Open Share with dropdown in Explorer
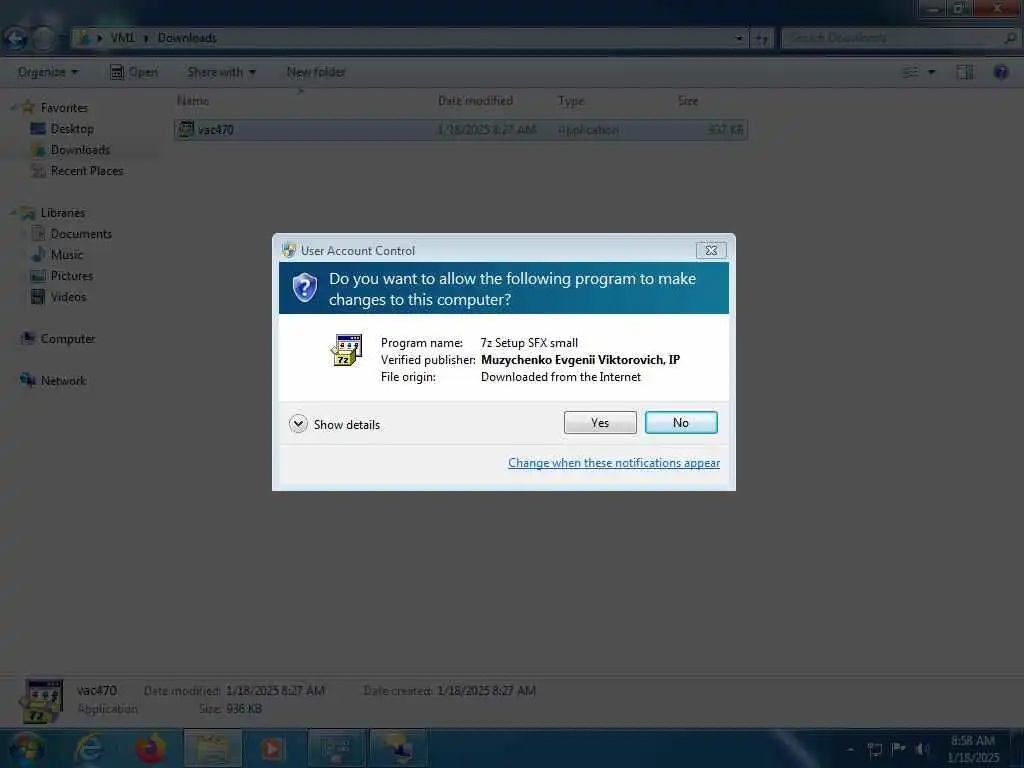 tap(221, 72)
